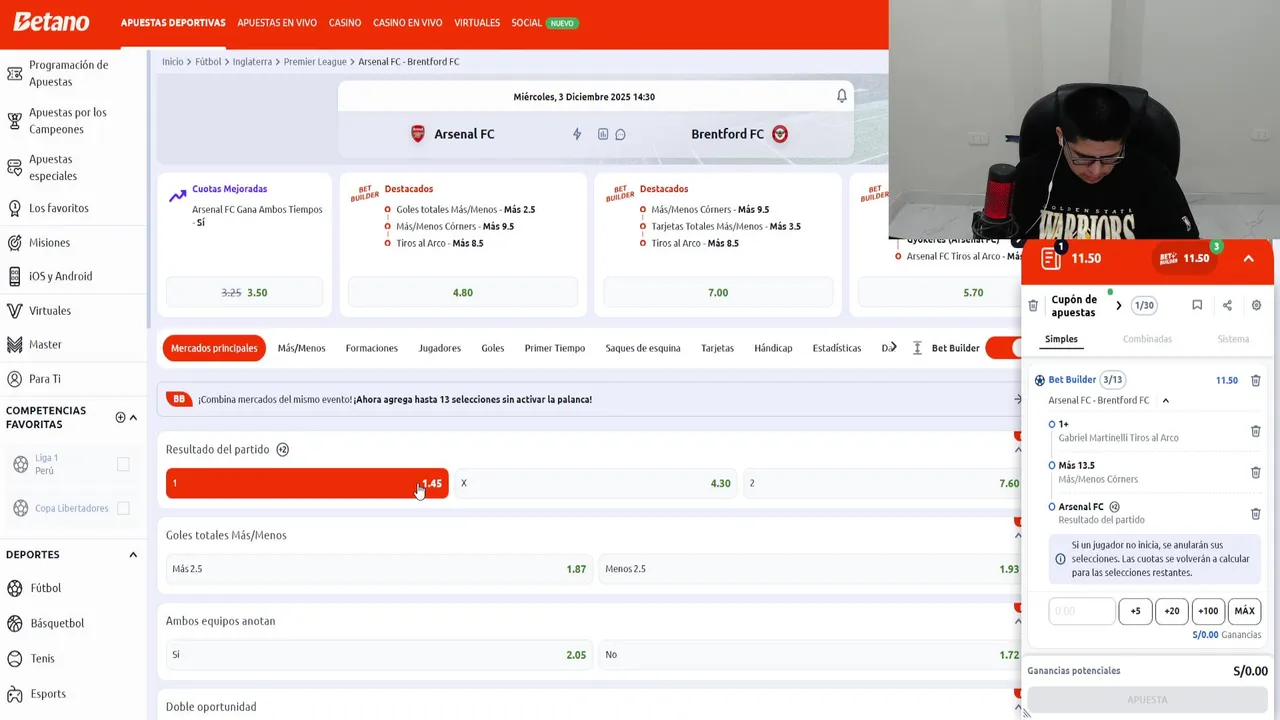This screenshot has width=1280, height=720.
Task: Expand the Cupón de apuestas arrow
Action: coord(1118,306)
